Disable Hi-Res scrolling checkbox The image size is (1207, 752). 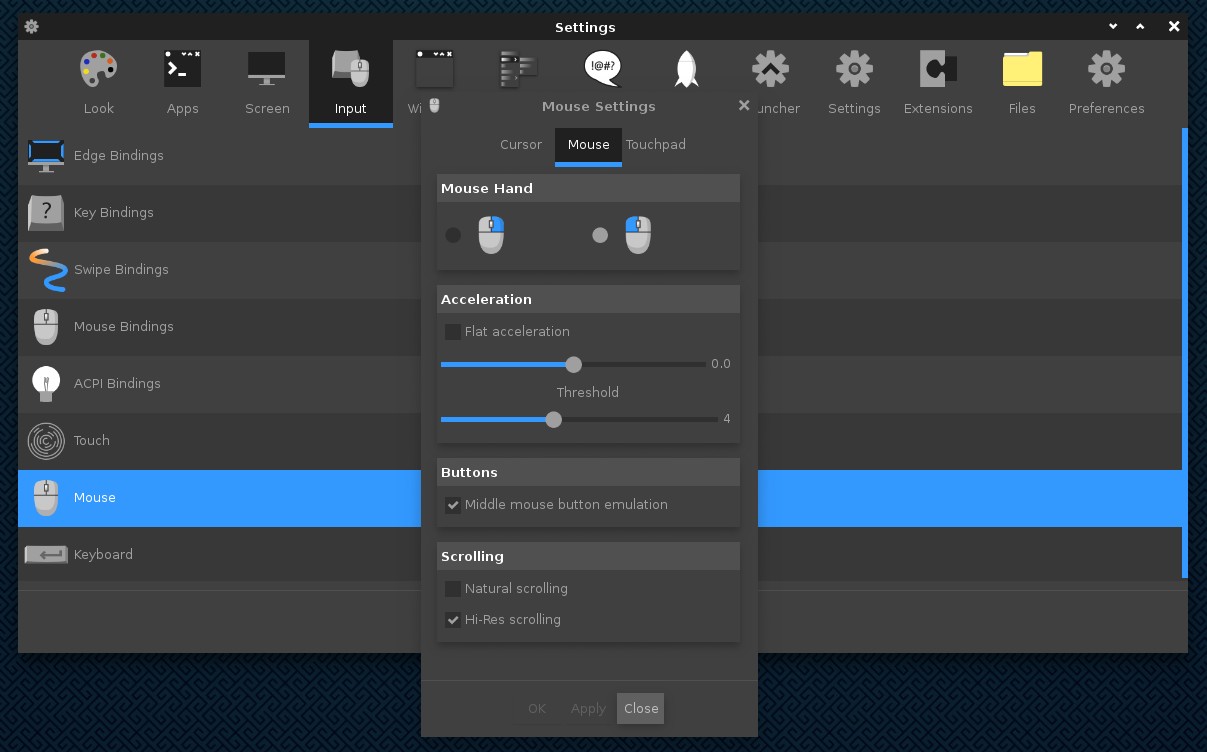(453, 620)
